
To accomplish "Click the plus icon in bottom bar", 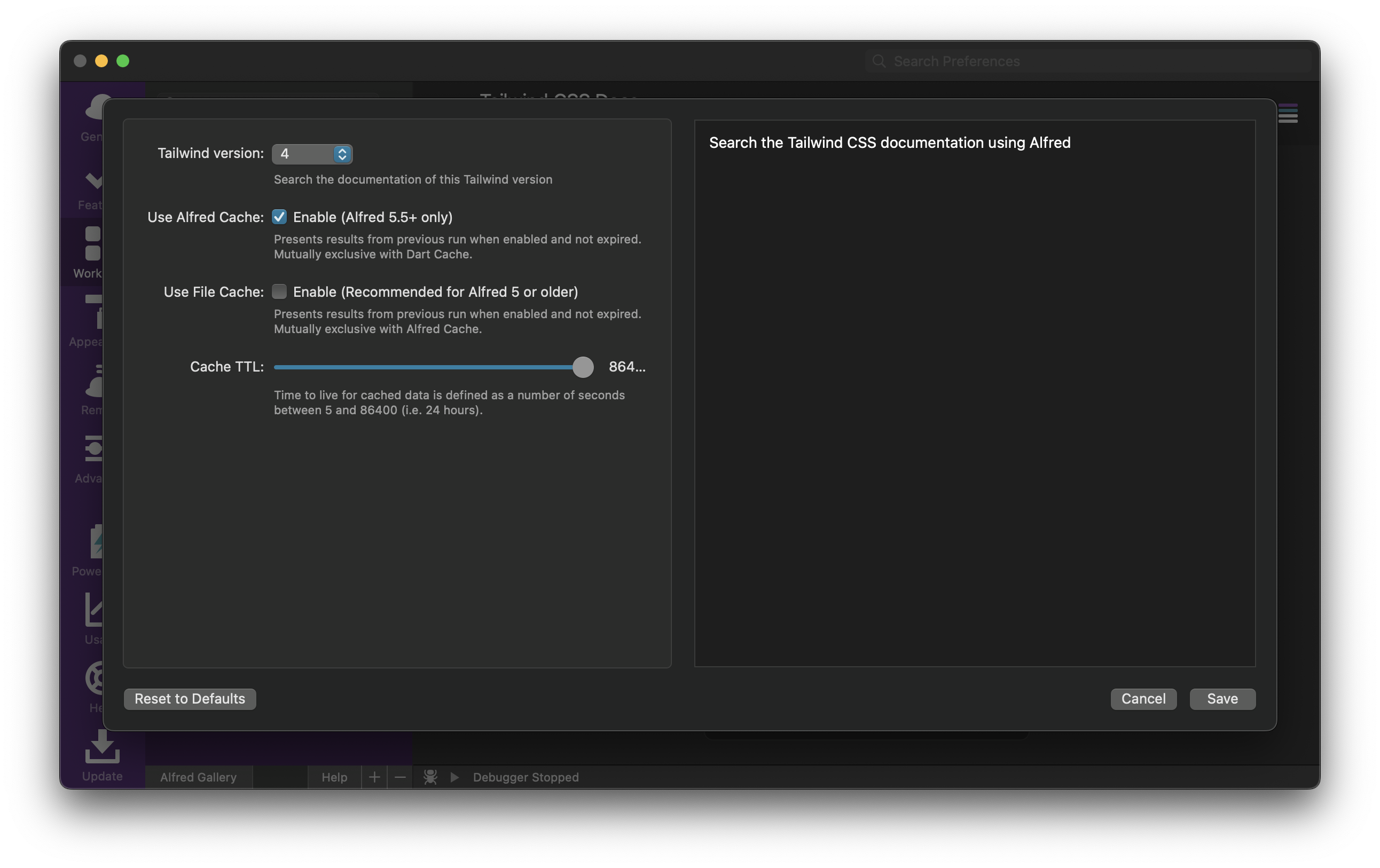I will coord(374,777).
